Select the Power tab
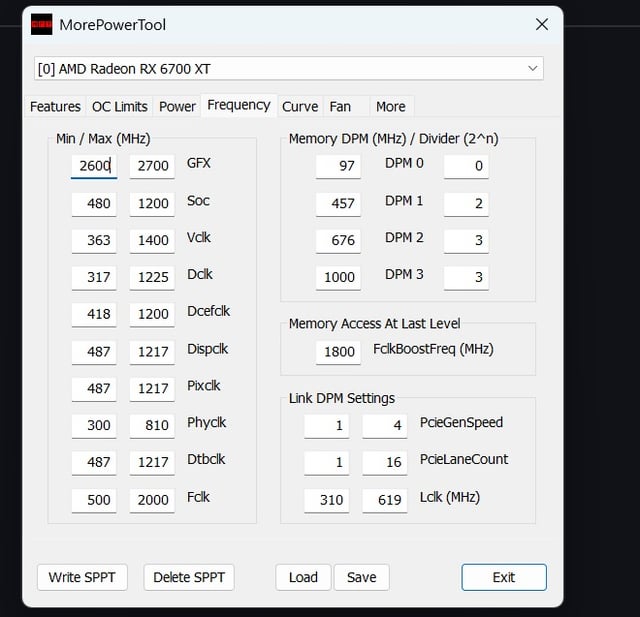640x617 pixels. (177, 107)
